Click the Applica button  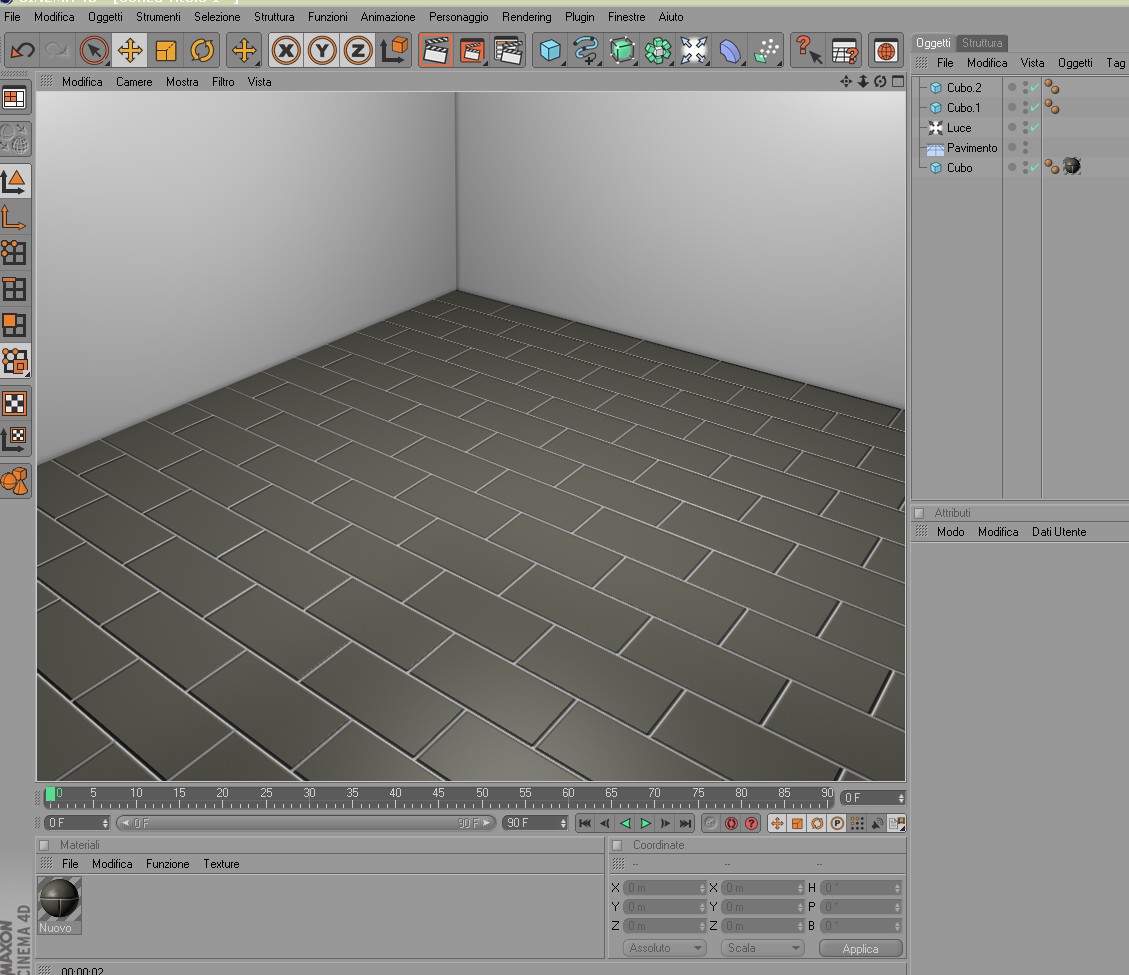click(860, 948)
